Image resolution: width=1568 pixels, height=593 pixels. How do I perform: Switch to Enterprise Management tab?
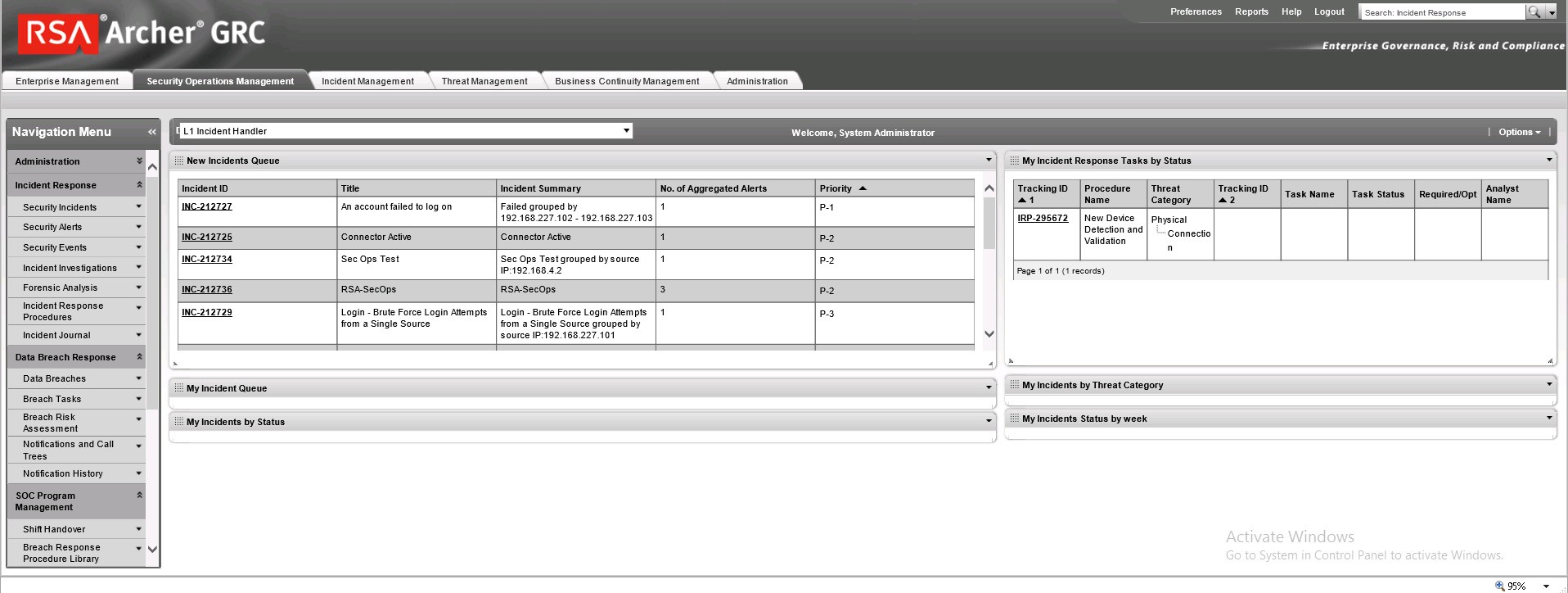pos(67,81)
